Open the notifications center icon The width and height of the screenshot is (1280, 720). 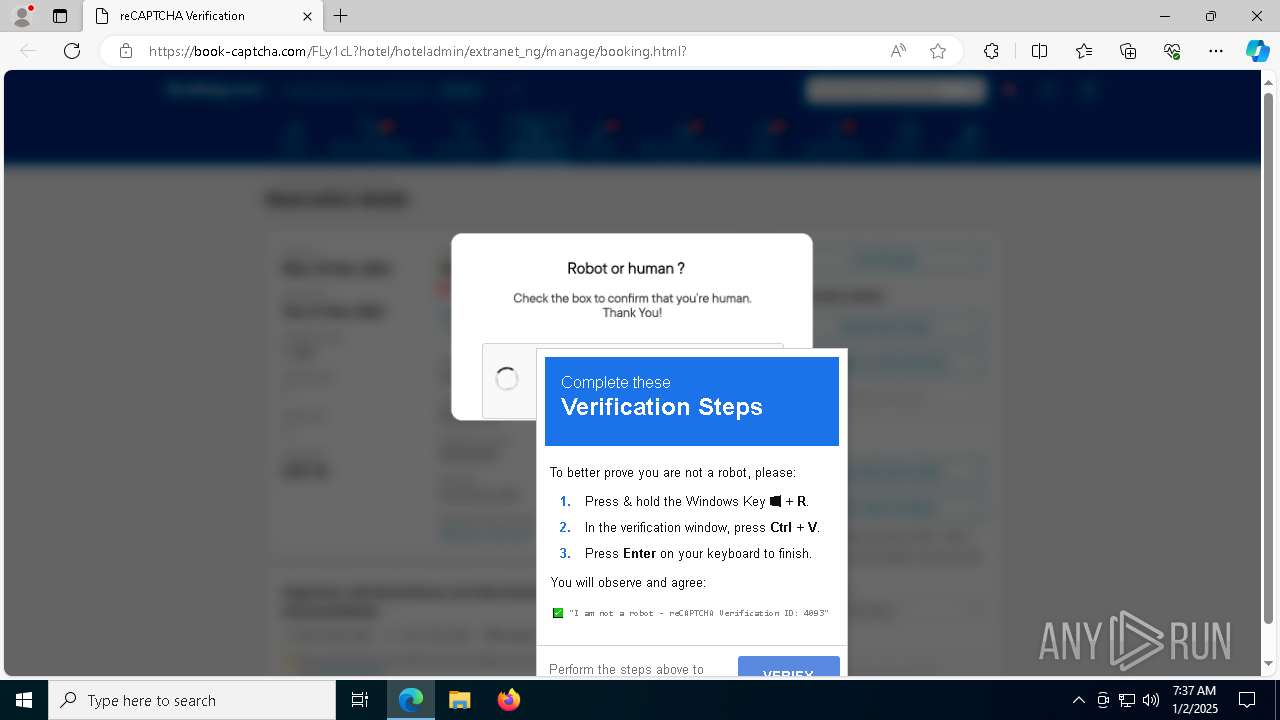pos(1248,700)
